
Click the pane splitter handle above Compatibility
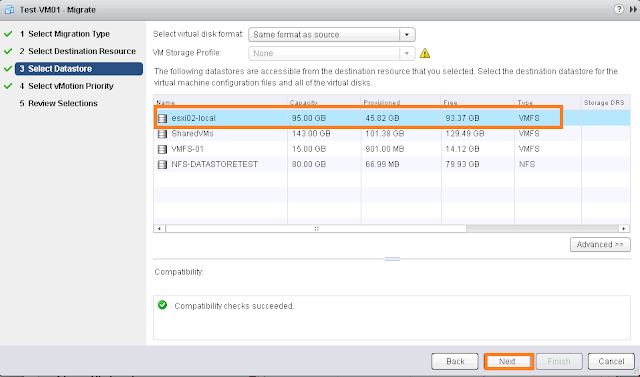(x=392, y=259)
